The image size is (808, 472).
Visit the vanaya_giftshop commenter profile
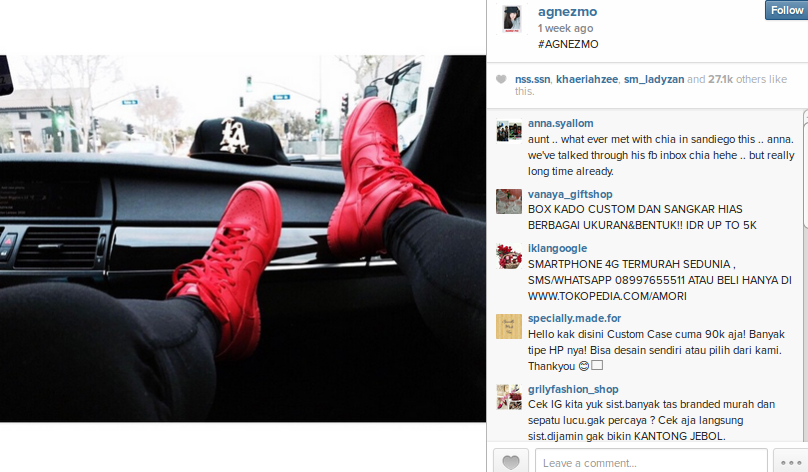[570, 194]
